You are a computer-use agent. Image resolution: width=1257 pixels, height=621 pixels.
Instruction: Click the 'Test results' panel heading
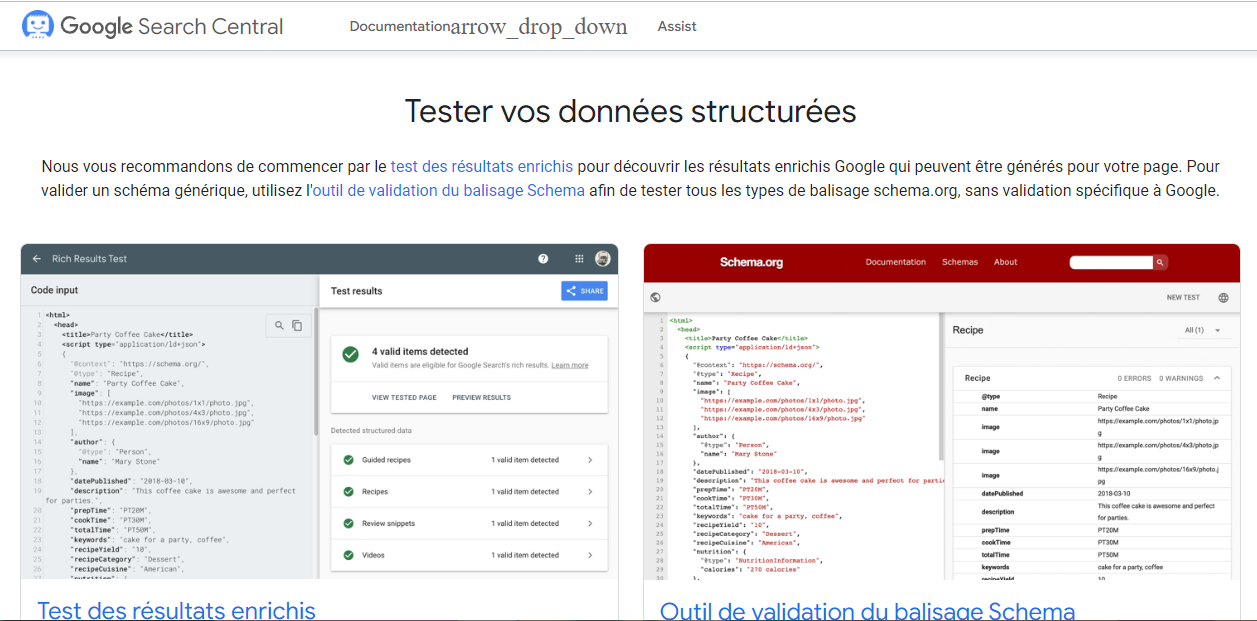coord(356,291)
